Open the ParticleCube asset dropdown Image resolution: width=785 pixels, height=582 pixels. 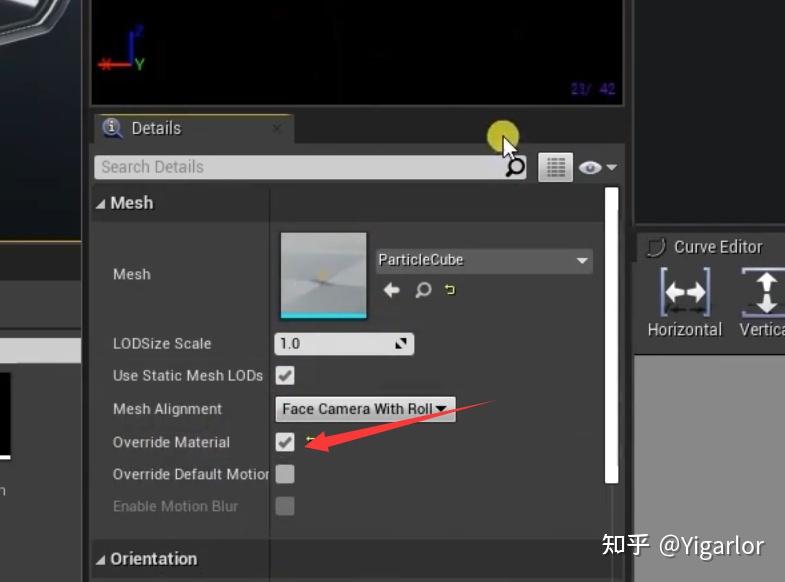click(x=484, y=260)
